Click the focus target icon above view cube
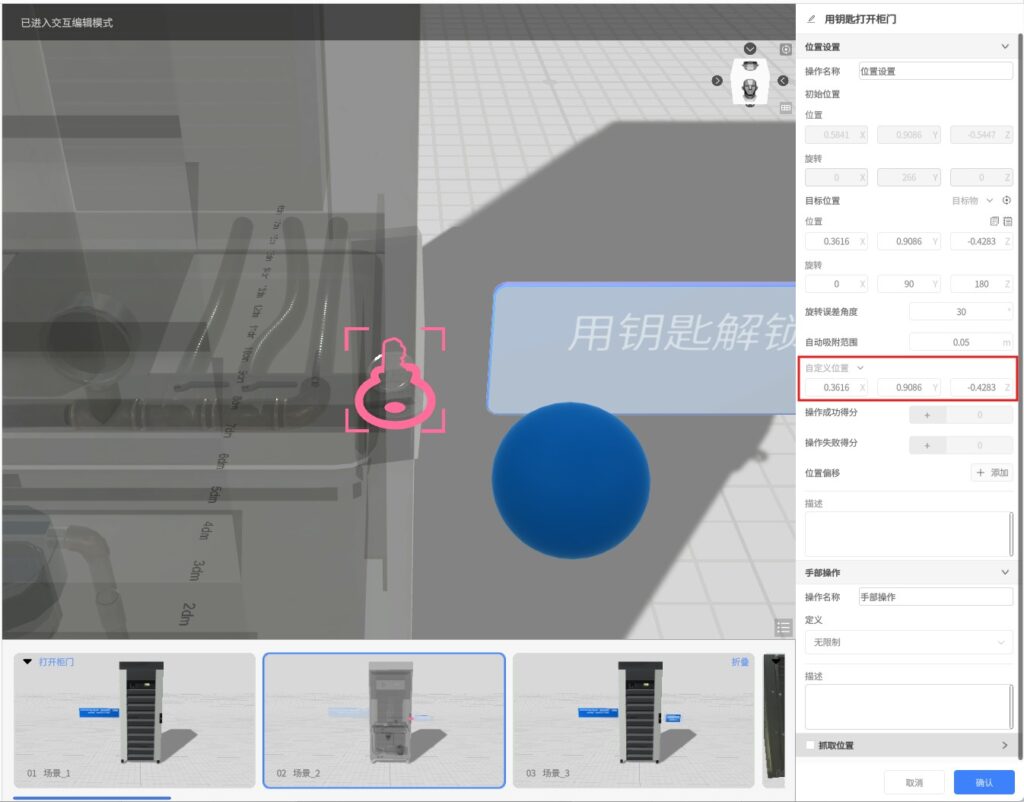 (786, 49)
